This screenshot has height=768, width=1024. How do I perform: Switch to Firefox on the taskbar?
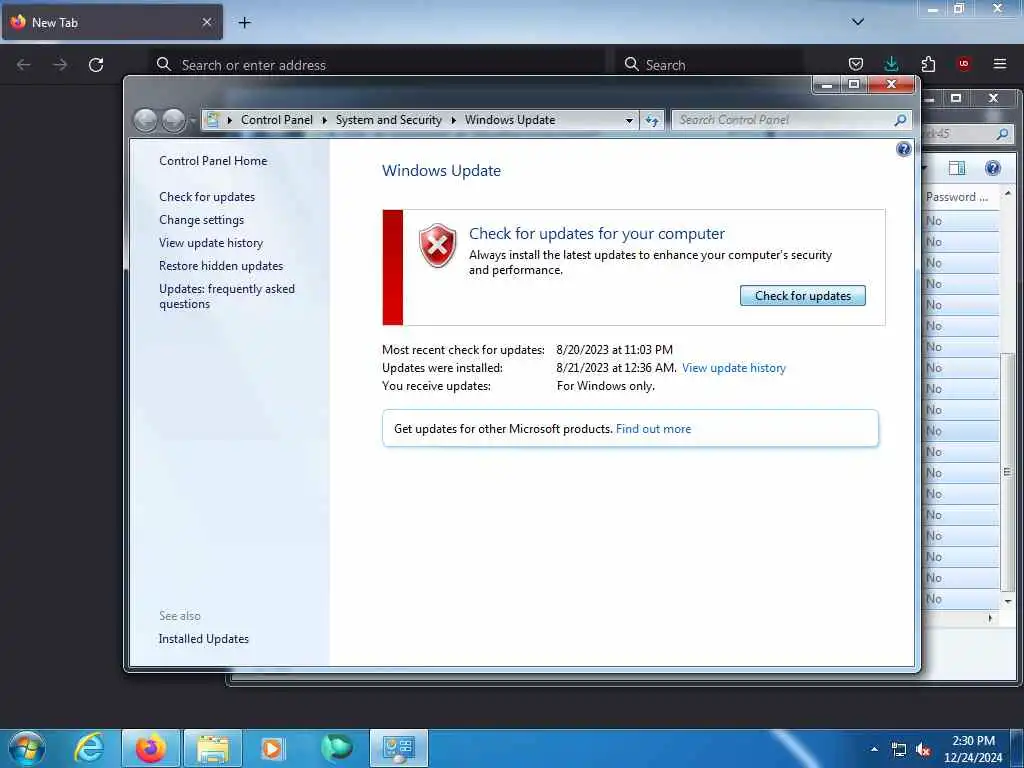click(x=151, y=748)
